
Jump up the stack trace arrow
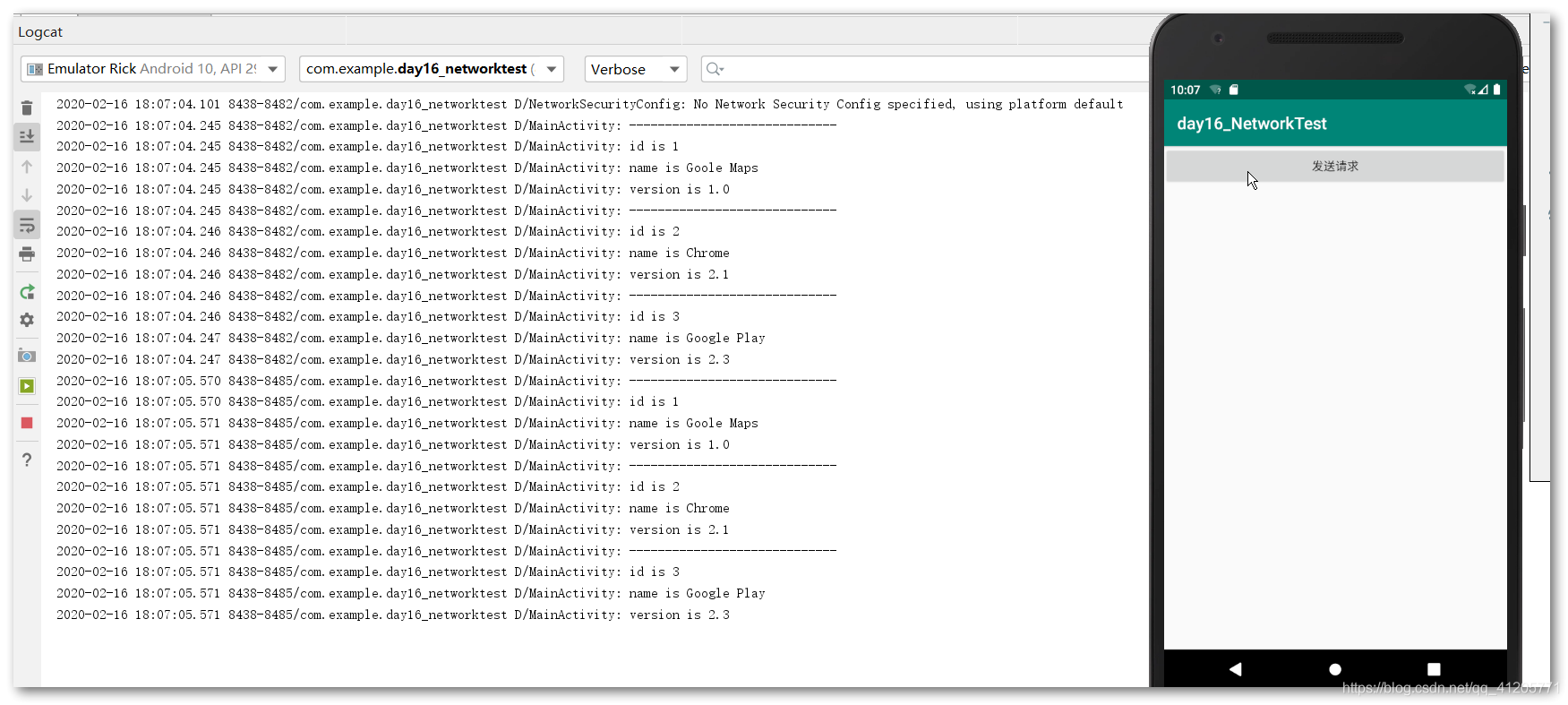(27, 167)
